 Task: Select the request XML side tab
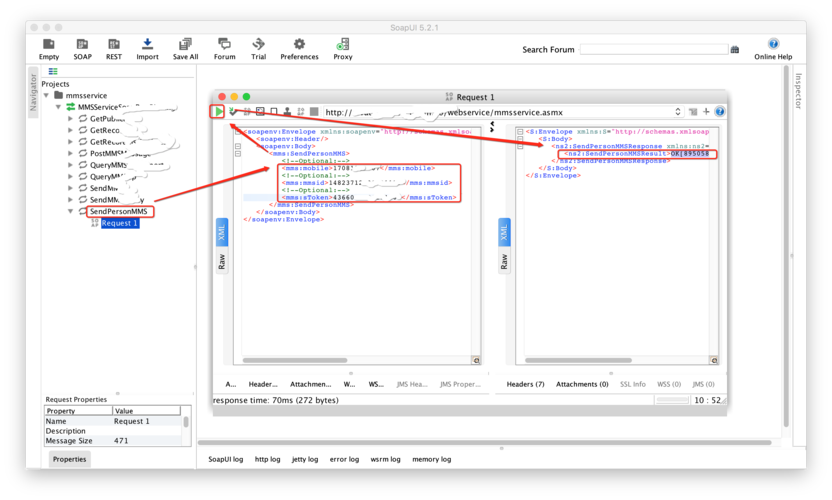tap(222, 232)
